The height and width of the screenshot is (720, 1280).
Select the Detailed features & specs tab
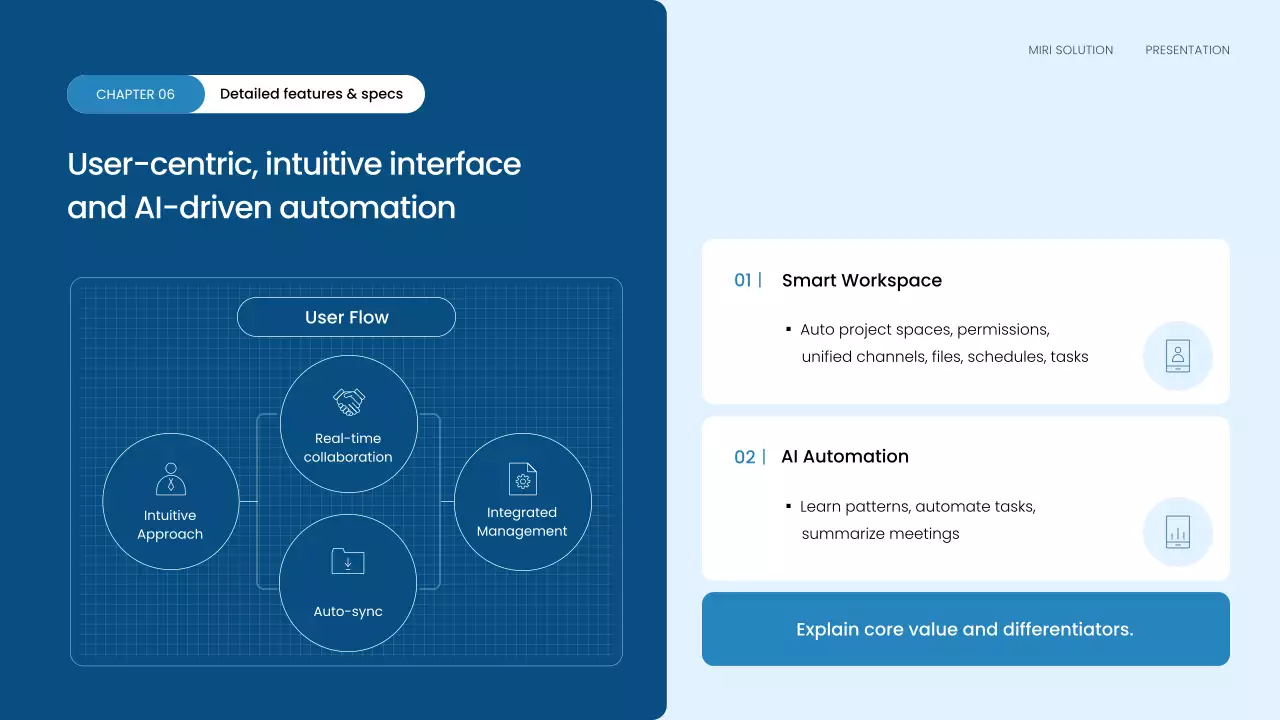tap(311, 94)
